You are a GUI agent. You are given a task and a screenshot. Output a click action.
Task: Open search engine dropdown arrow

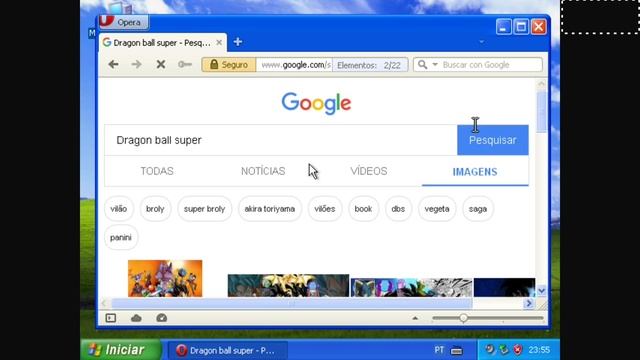(x=435, y=64)
